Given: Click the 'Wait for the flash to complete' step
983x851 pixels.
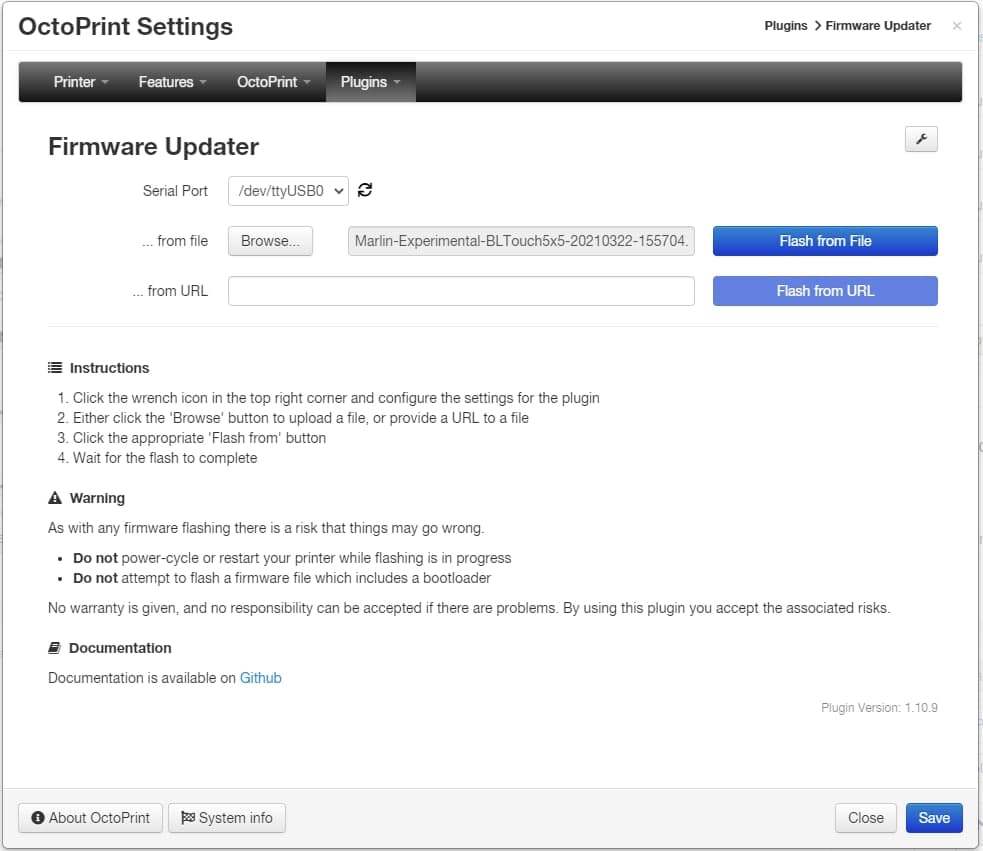Looking at the screenshot, I should point(165,458).
